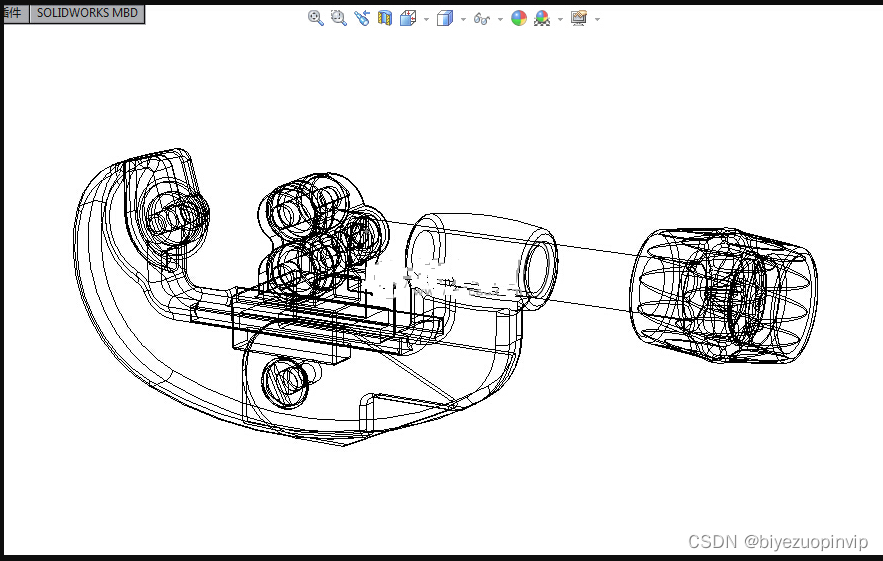
Task: Open the Section View tool
Action: (385, 18)
